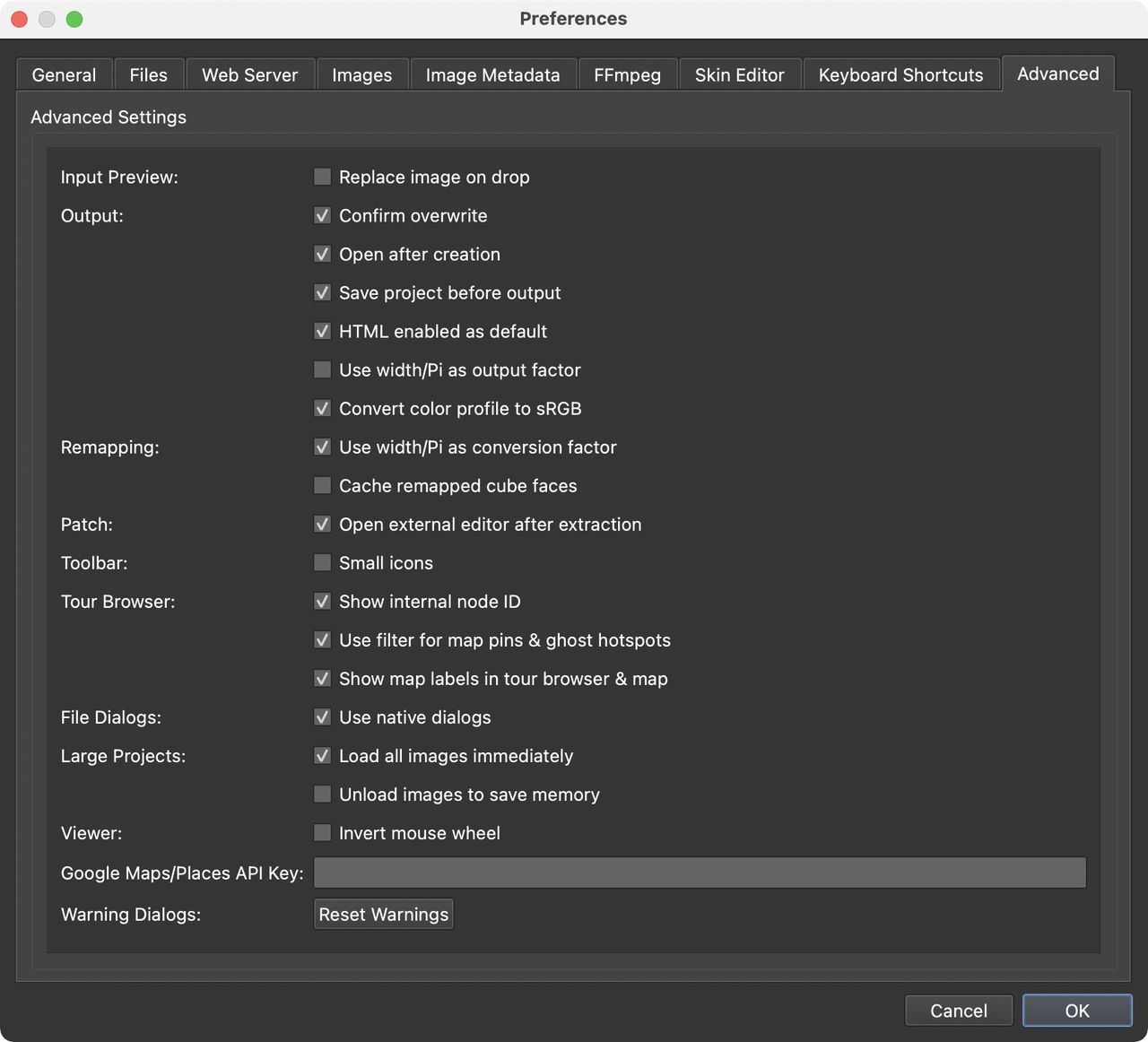Toggle 'Save project before output'
The height and width of the screenshot is (1042, 1148).
[322, 292]
